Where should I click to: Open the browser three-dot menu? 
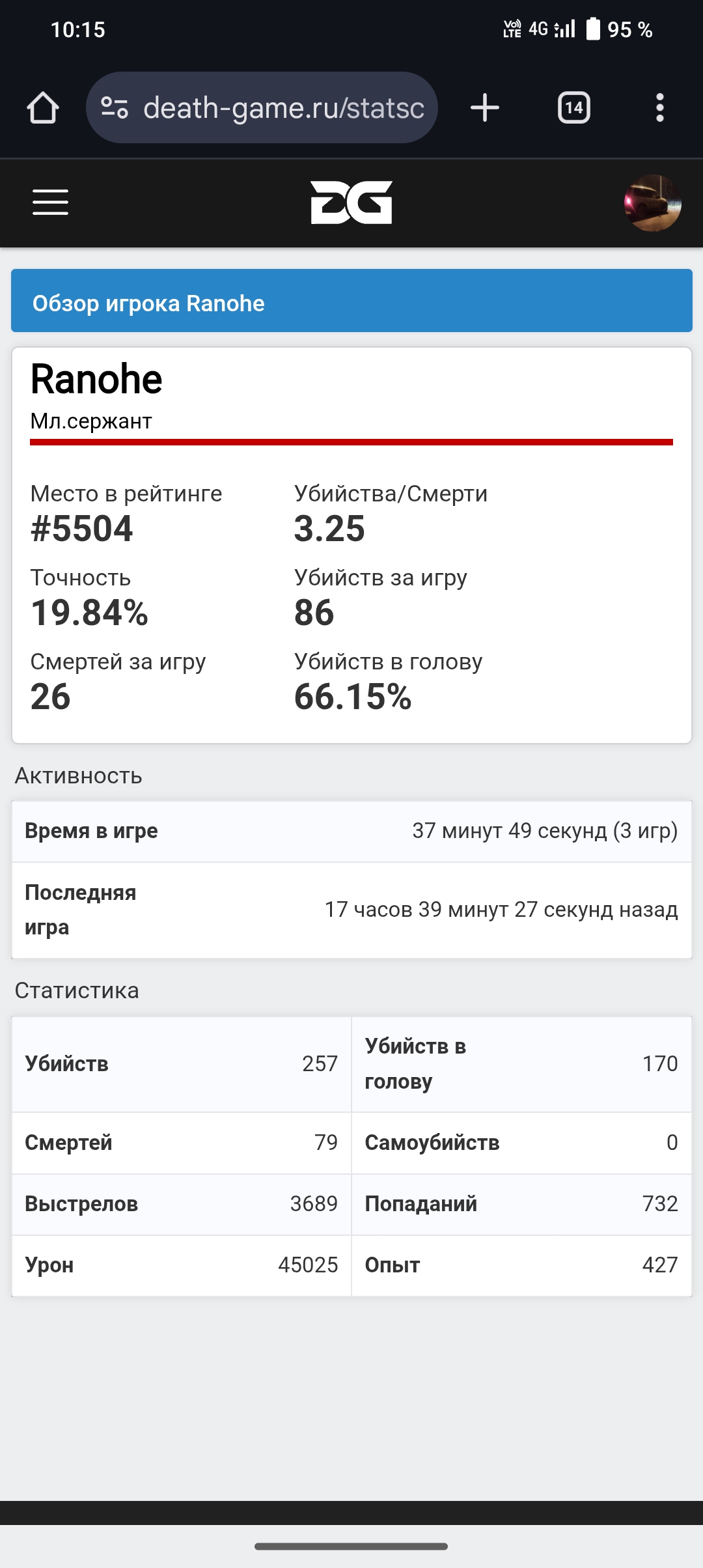click(x=660, y=107)
